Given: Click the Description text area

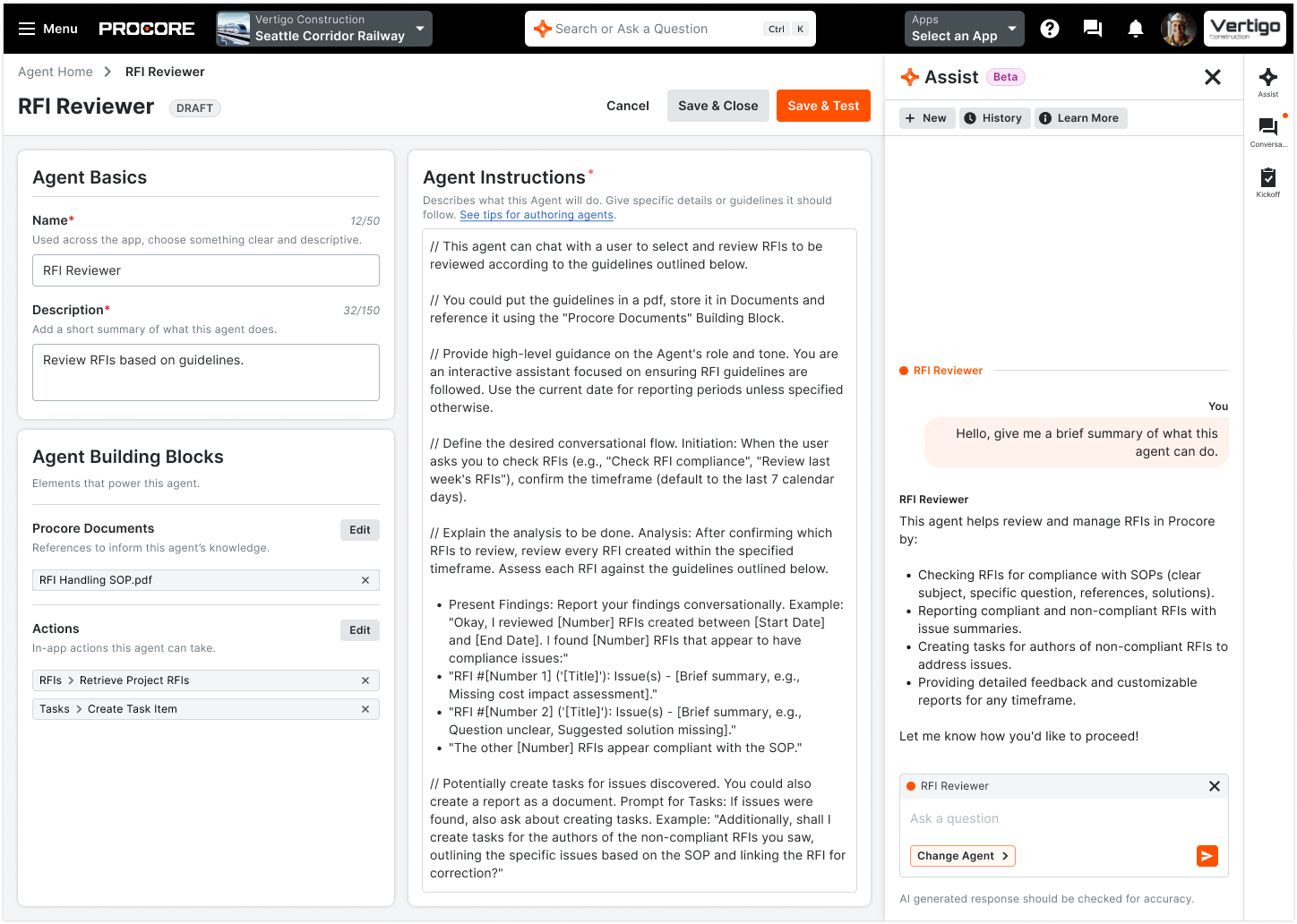Looking at the screenshot, I should tap(206, 372).
